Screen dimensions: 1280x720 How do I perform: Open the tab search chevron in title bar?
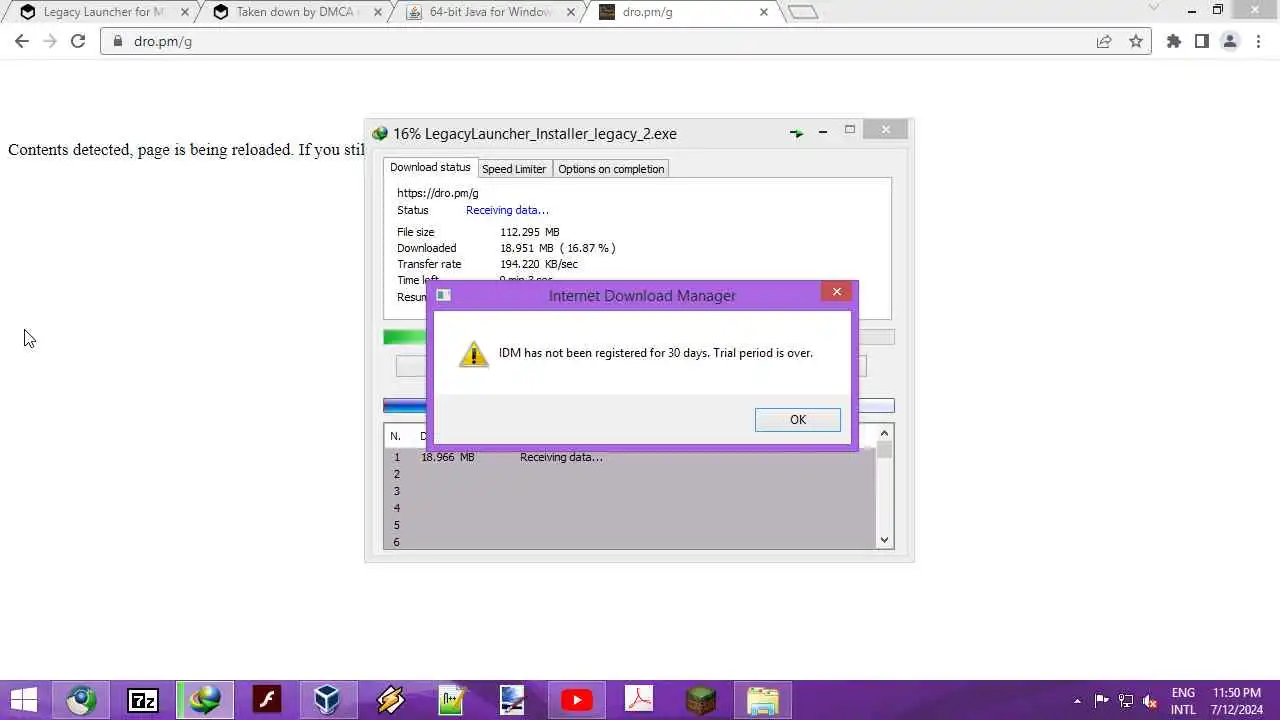(x=1153, y=8)
